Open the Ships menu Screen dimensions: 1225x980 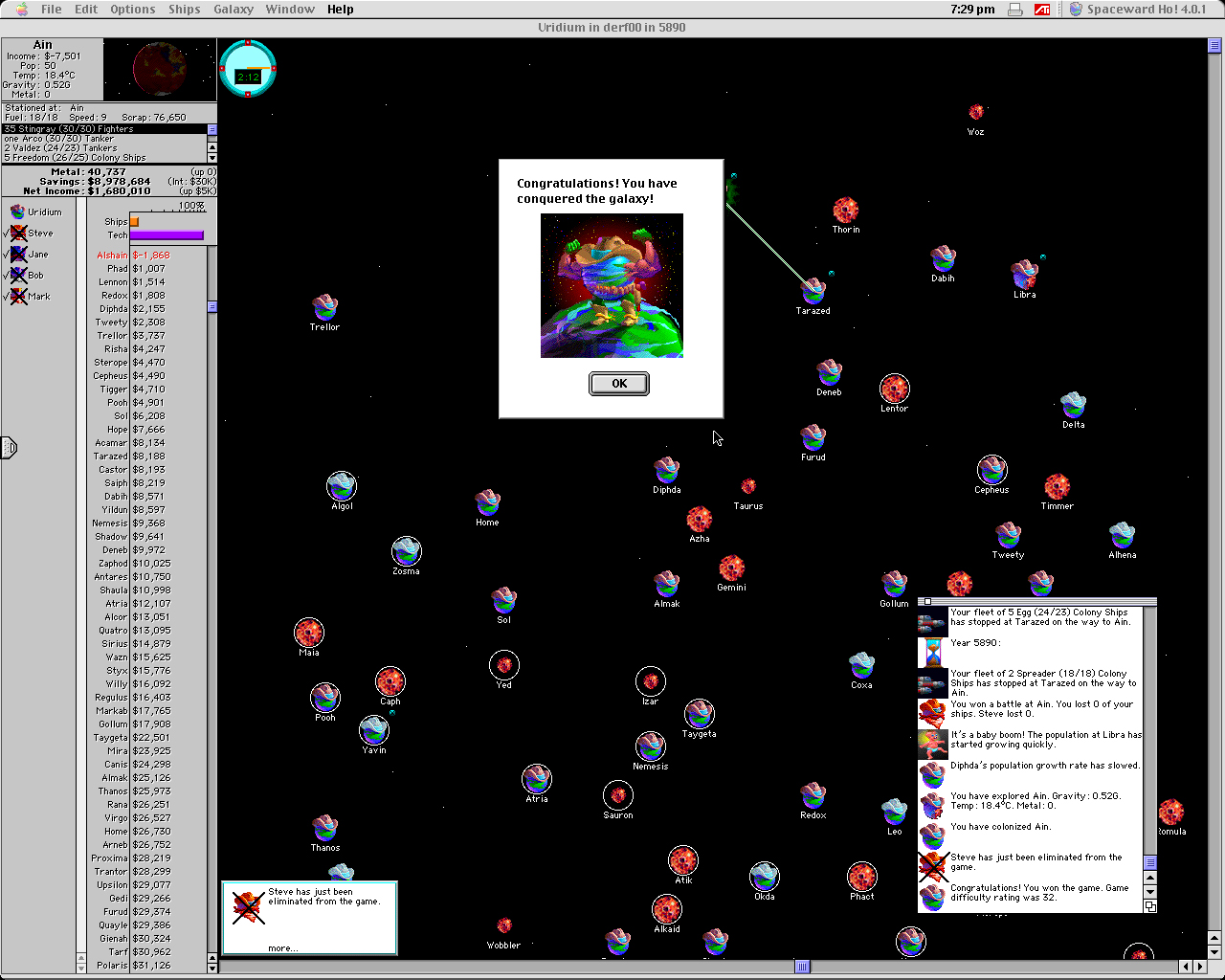click(185, 9)
